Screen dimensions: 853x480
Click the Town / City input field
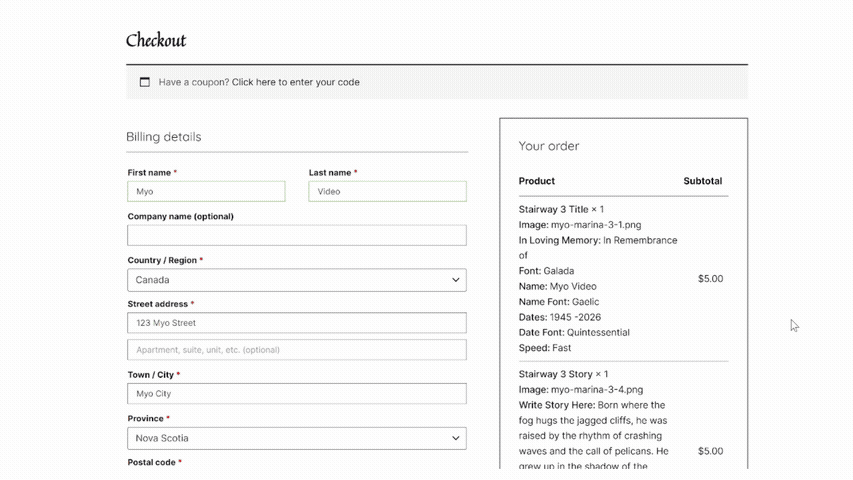[296, 394]
